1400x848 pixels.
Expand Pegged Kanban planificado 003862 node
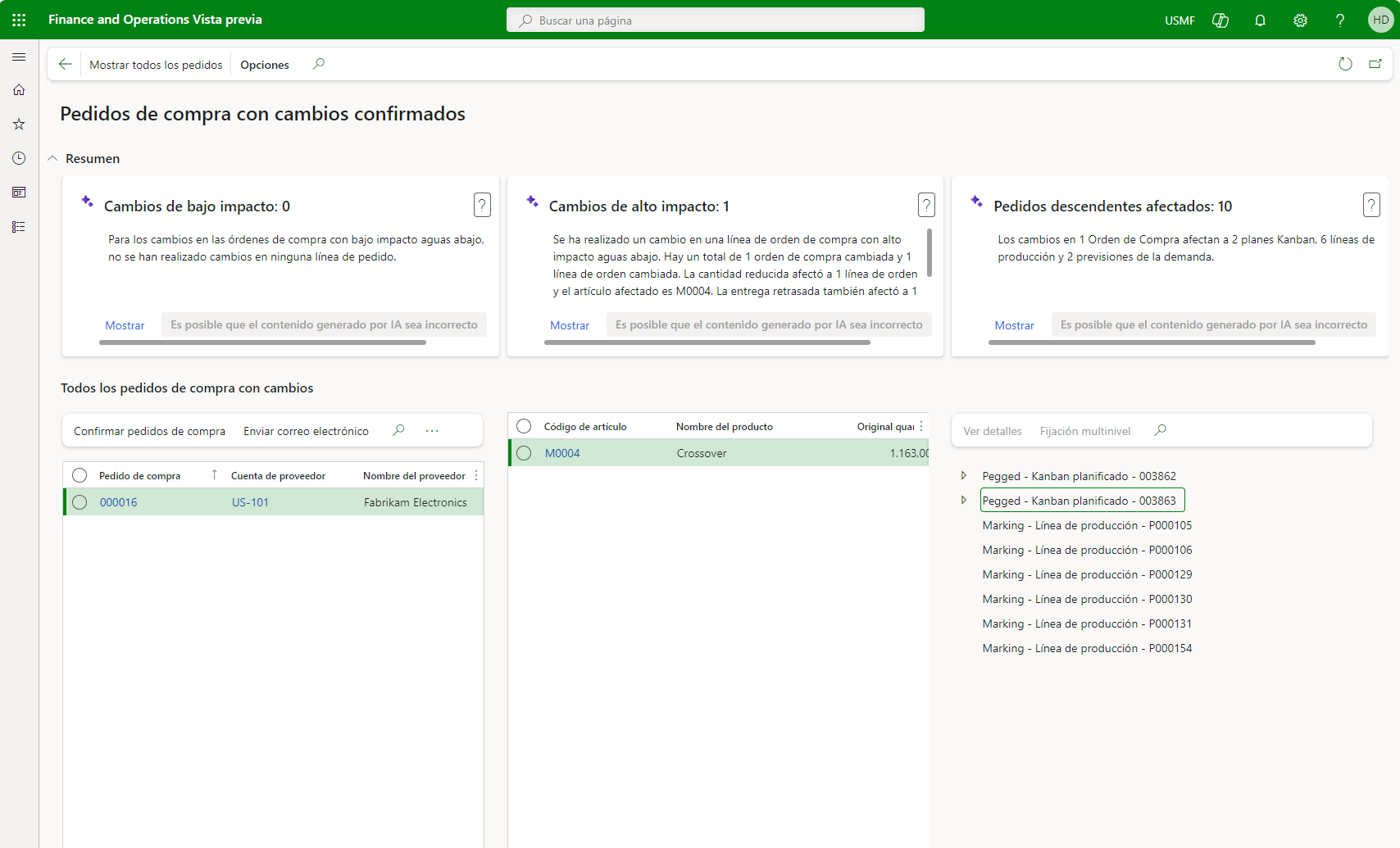click(x=964, y=476)
